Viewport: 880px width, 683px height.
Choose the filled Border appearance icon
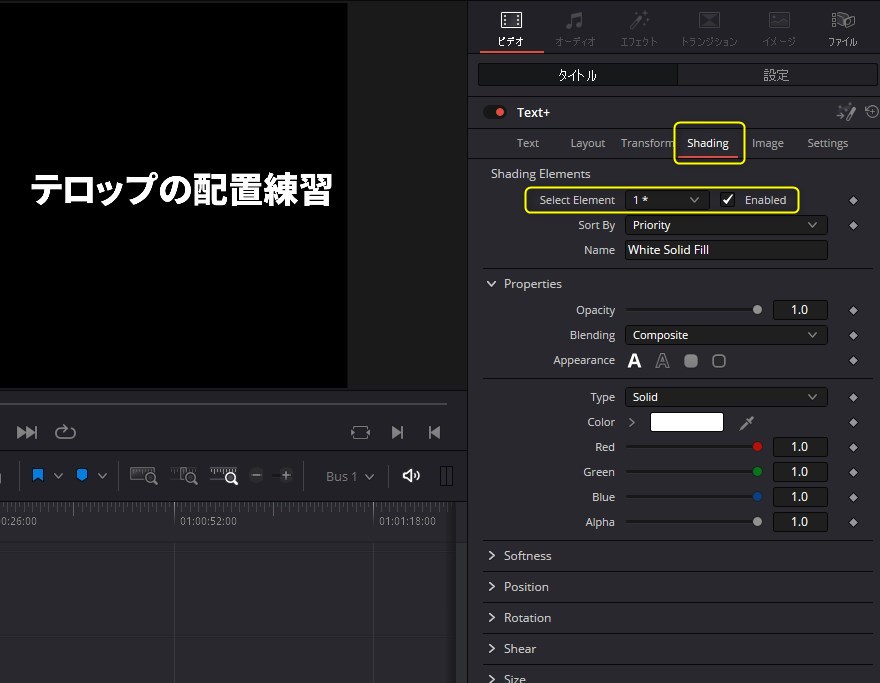(x=691, y=361)
